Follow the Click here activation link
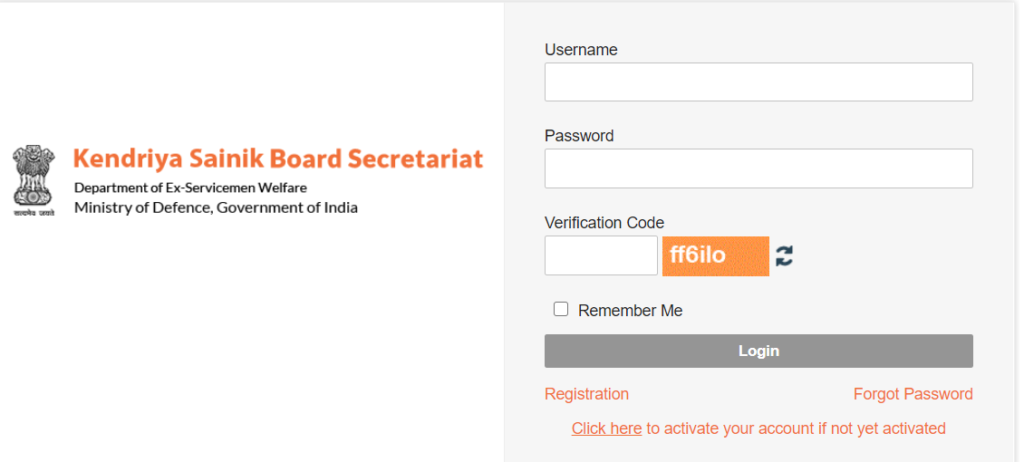Screen dimensions: 1024x462 point(606,429)
